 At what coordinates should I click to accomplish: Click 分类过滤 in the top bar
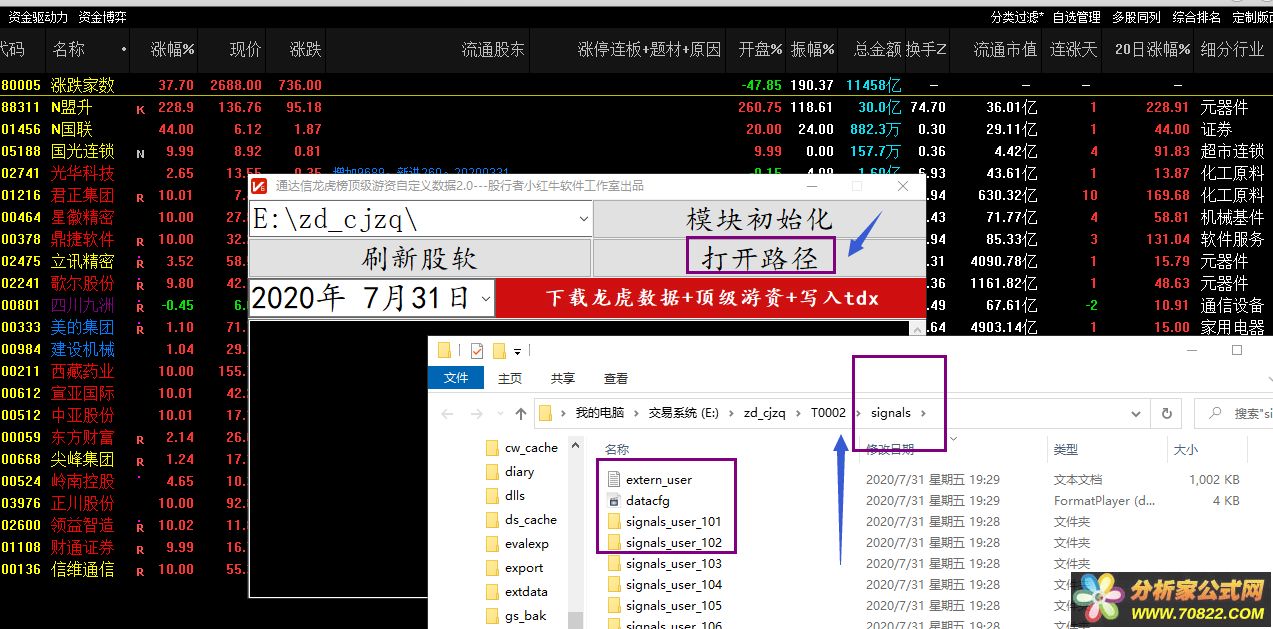[x=1017, y=17]
